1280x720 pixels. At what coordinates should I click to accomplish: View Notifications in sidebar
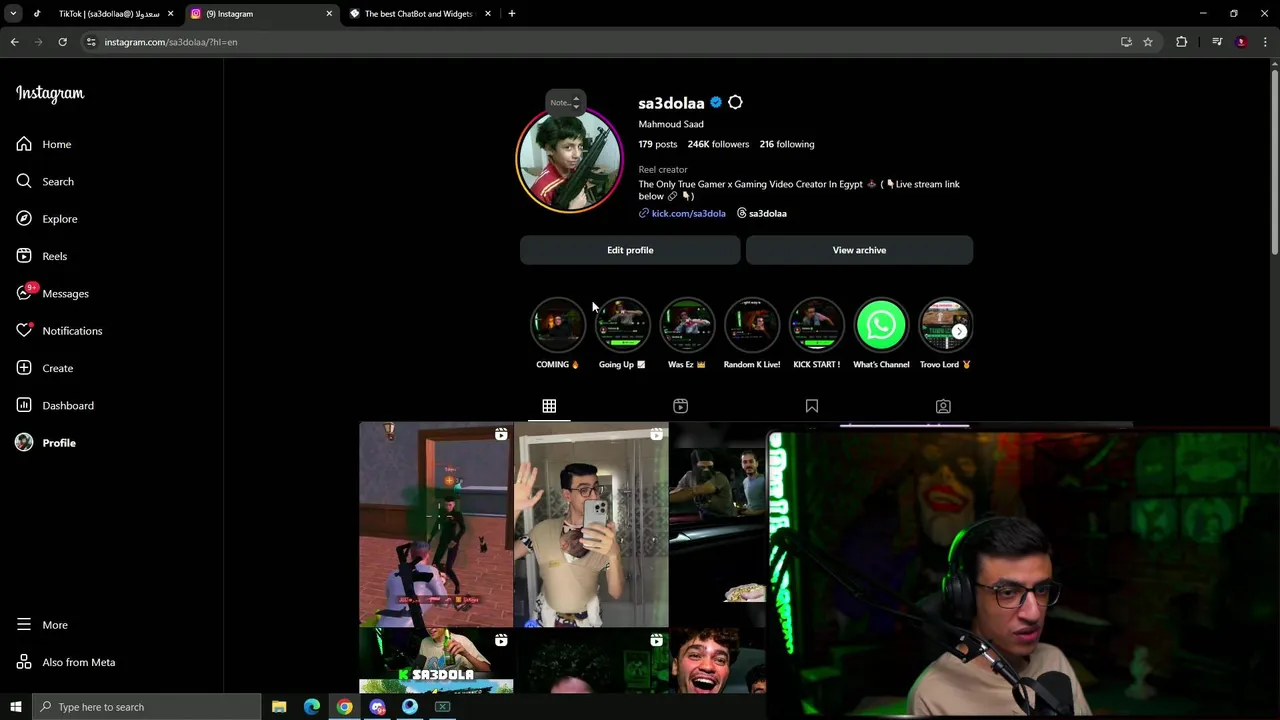(x=59, y=331)
